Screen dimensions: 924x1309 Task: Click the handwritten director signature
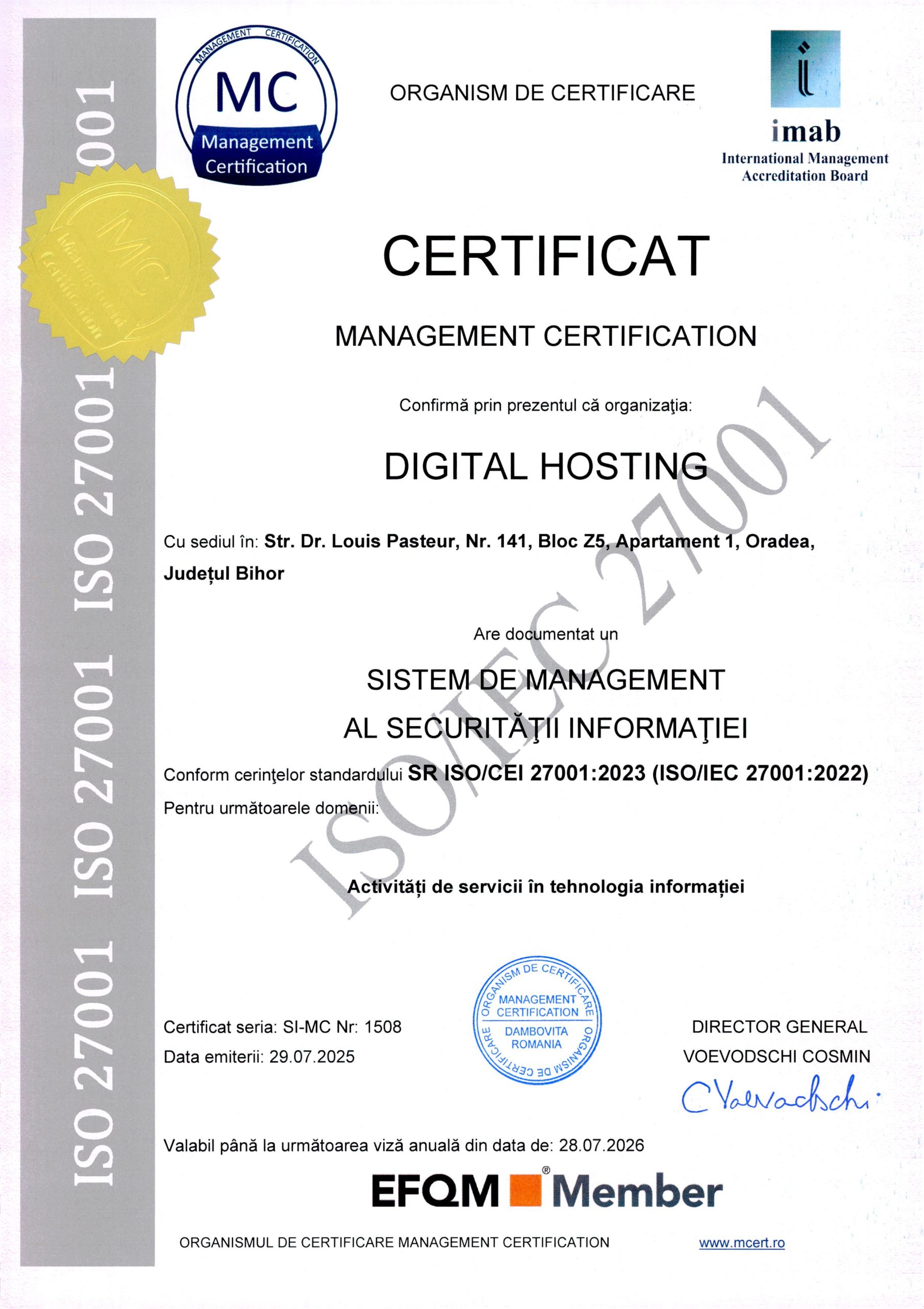(x=780, y=1095)
